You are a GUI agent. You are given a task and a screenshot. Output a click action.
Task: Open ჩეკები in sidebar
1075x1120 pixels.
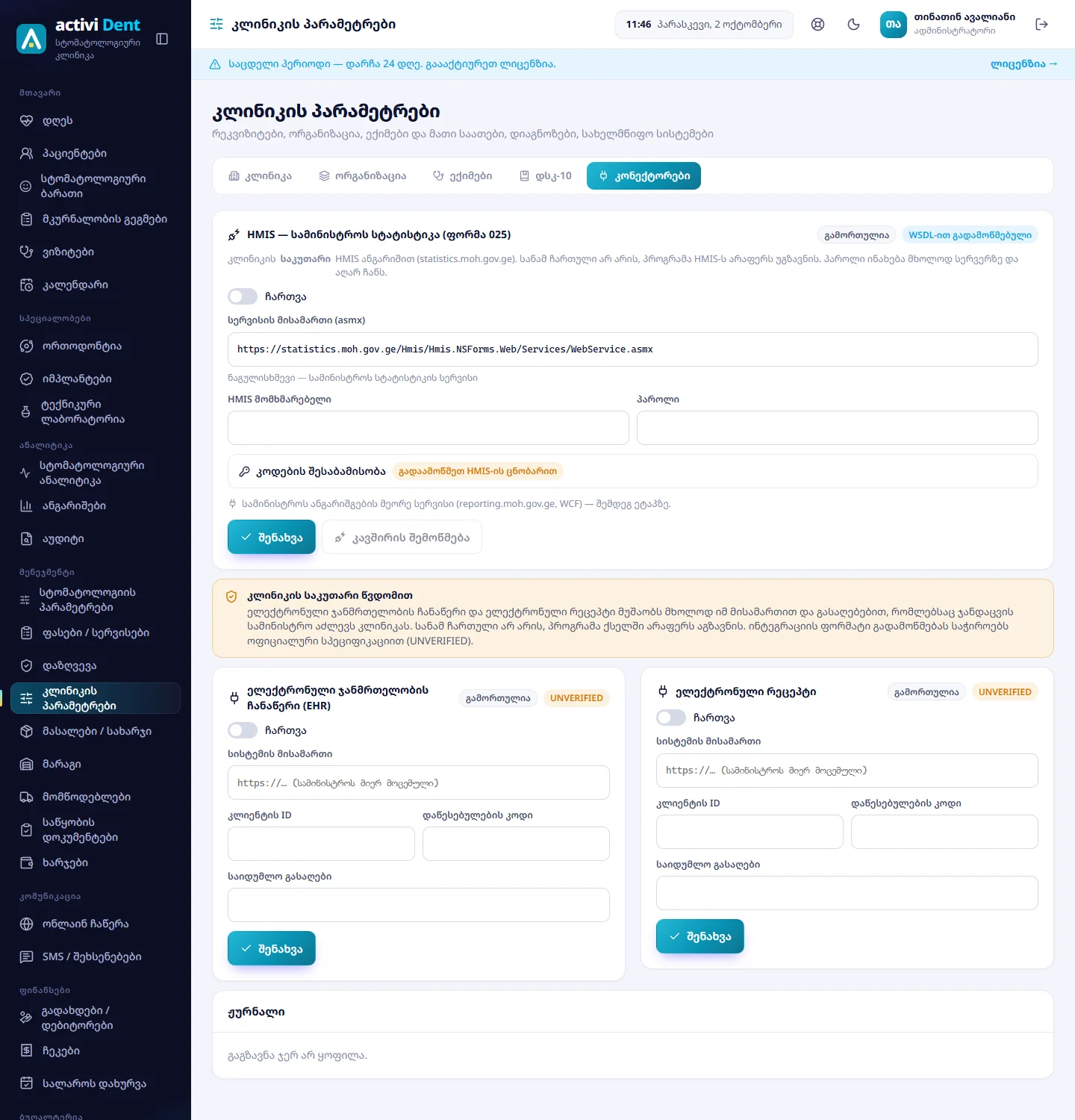click(96, 1051)
